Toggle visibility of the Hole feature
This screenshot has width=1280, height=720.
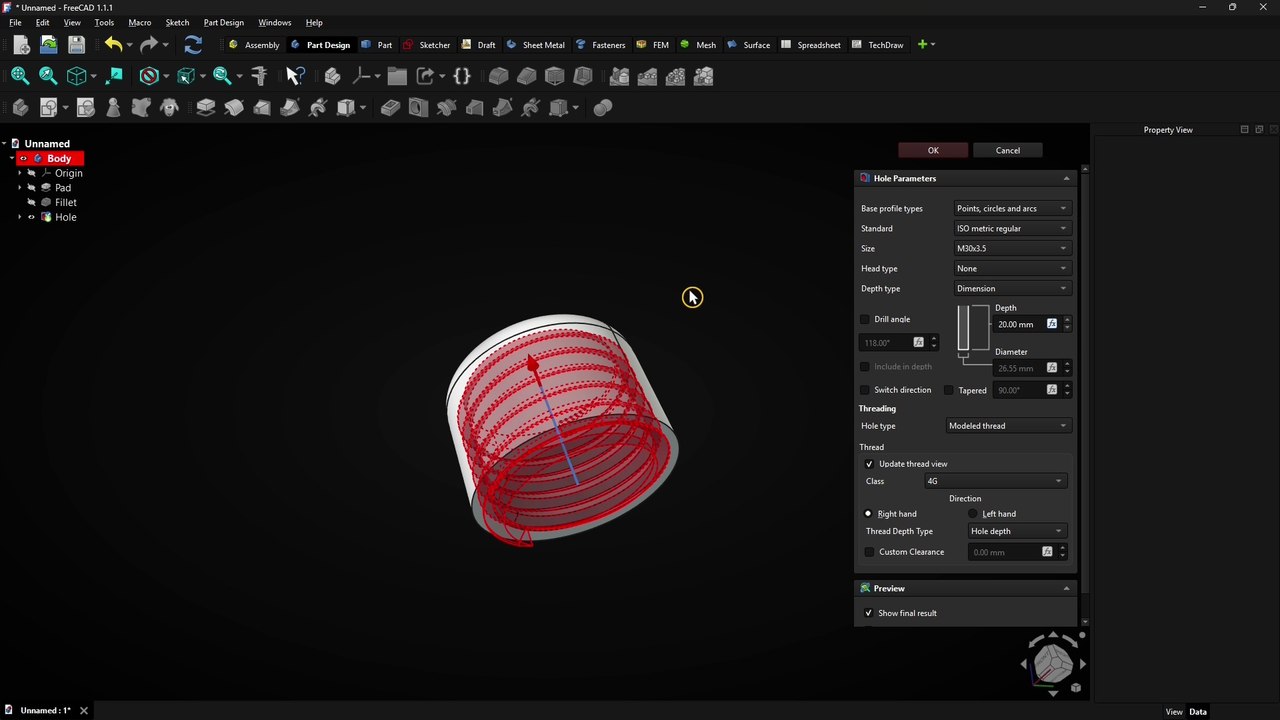[x=31, y=217]
